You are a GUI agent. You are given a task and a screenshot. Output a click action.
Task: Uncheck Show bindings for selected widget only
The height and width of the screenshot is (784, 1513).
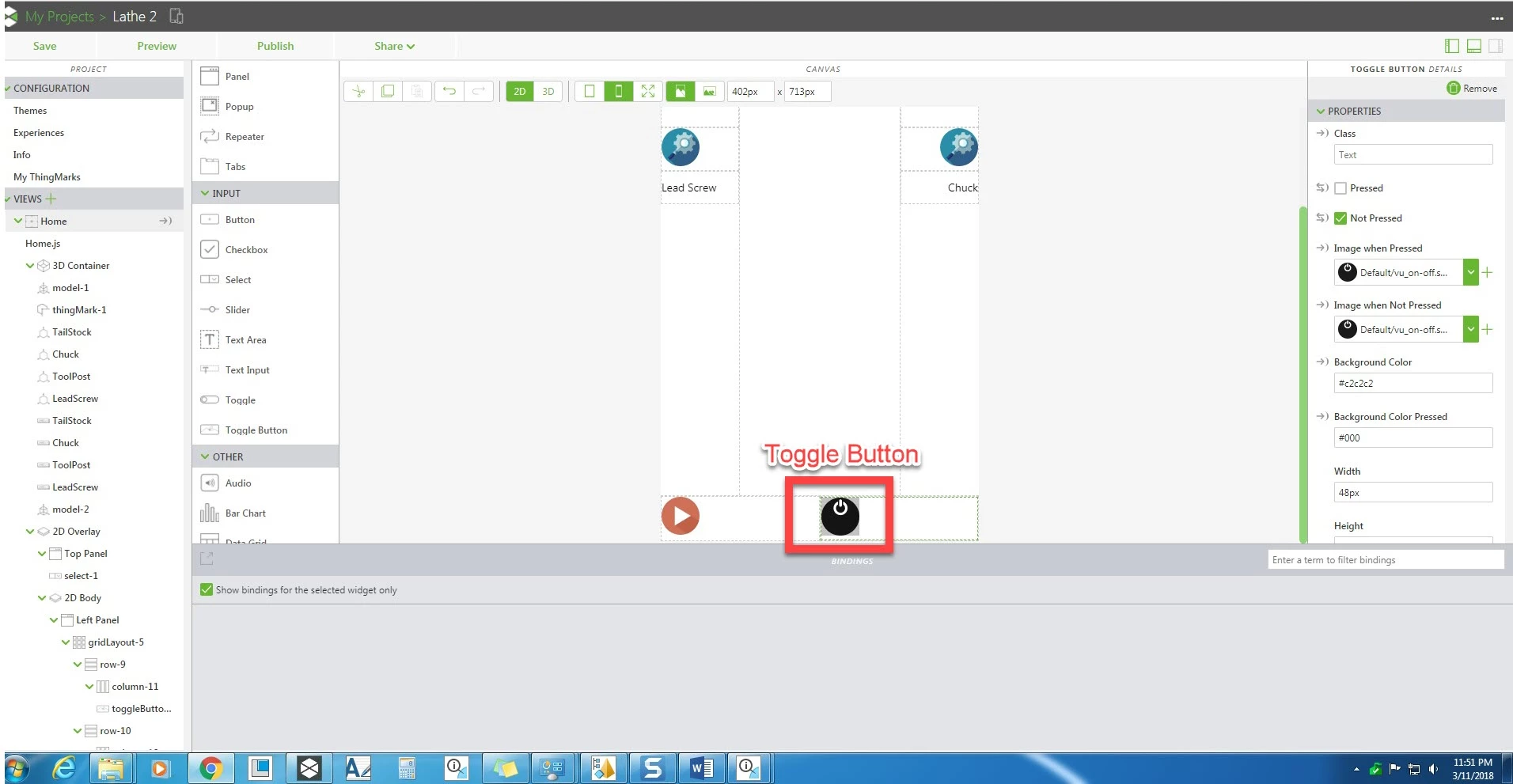[x=207, y=589]
